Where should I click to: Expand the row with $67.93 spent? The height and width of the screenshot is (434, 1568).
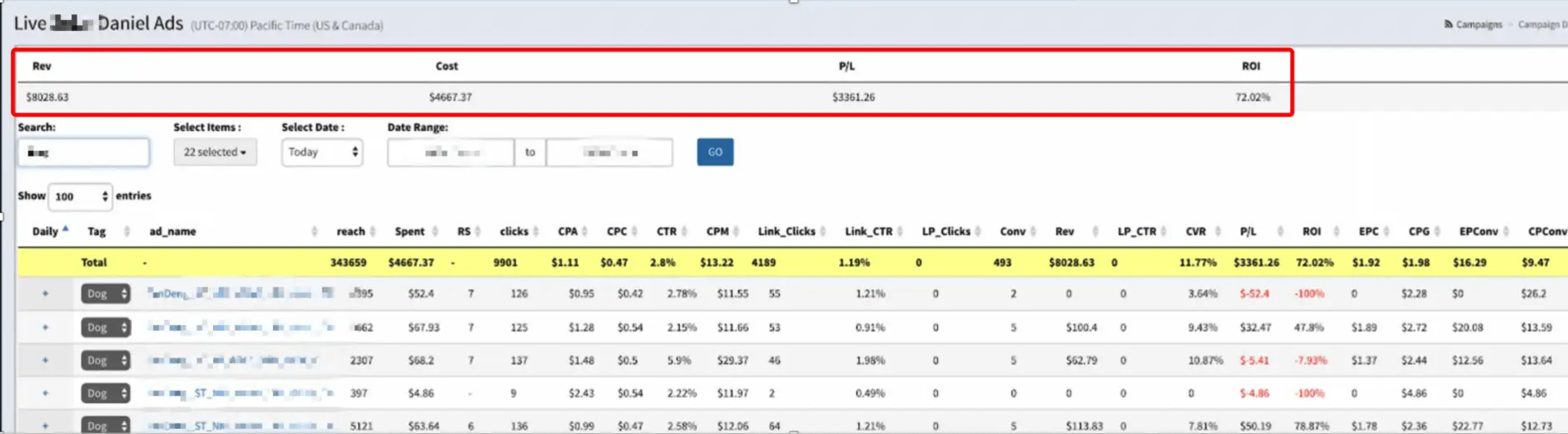coord(45,327)
